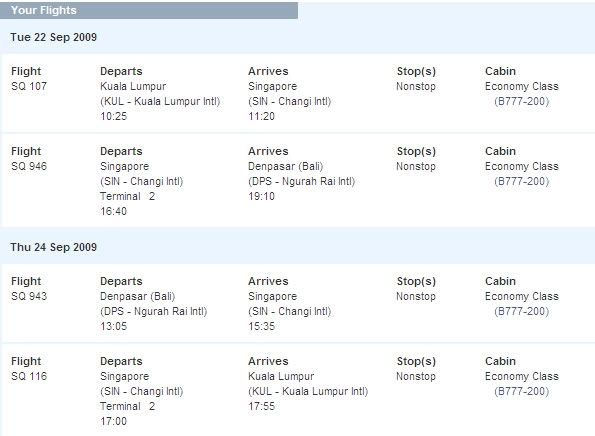Click the 16:40 Singapore departure time
Screen dimensions: 595x436
[x=113, y=211]
